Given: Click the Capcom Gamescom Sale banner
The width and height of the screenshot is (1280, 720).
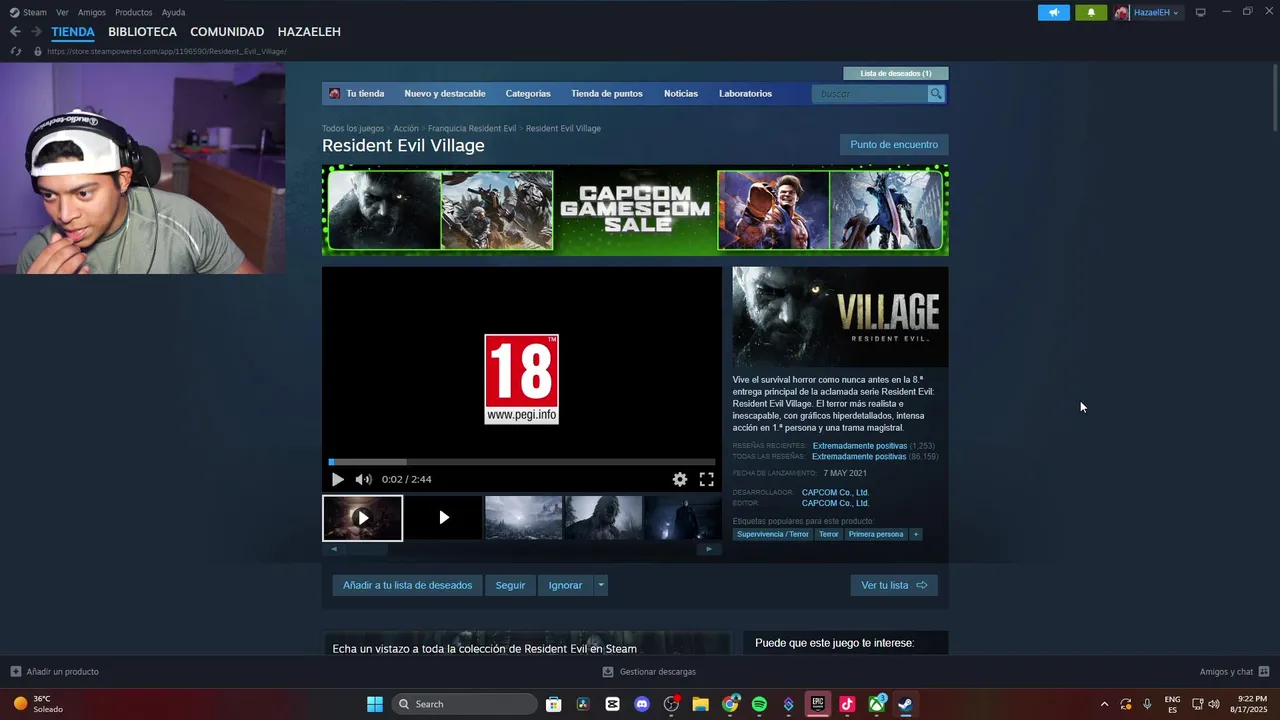Looking at the screenshot, I should click(x=635, y=210).
